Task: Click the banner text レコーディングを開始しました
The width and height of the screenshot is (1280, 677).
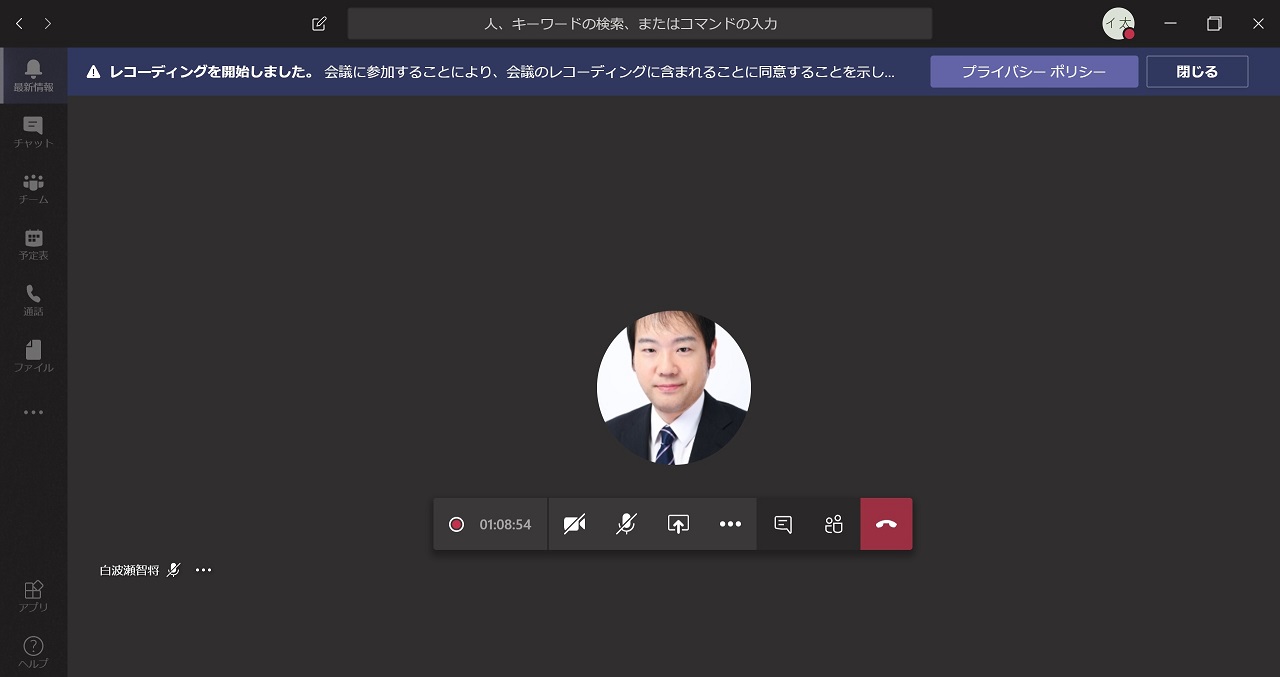Action: coord(212,72)
